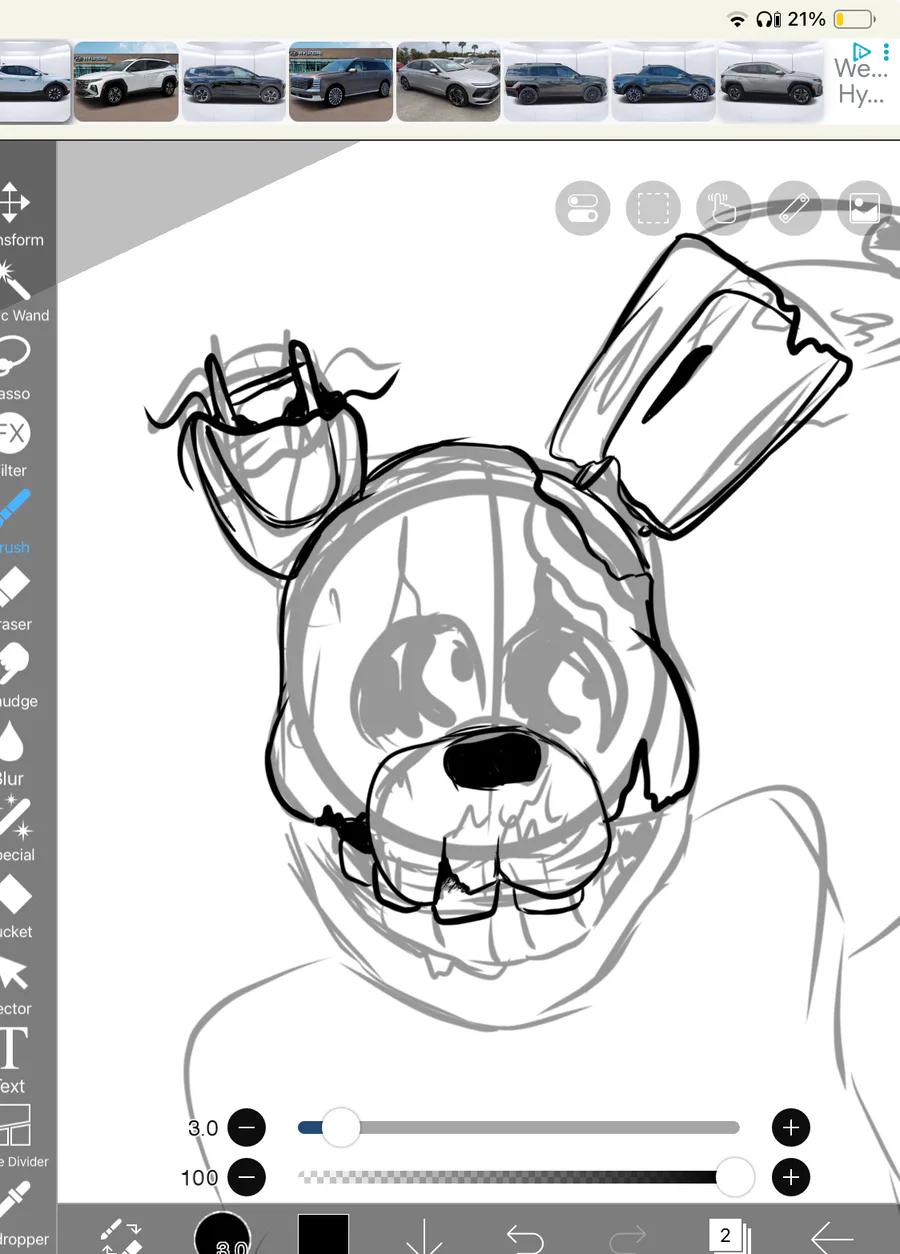Viewport: 900px width, 1254px height.
Task: Switch between brush and eraser icon
Action: click(x=122, y=1236)
